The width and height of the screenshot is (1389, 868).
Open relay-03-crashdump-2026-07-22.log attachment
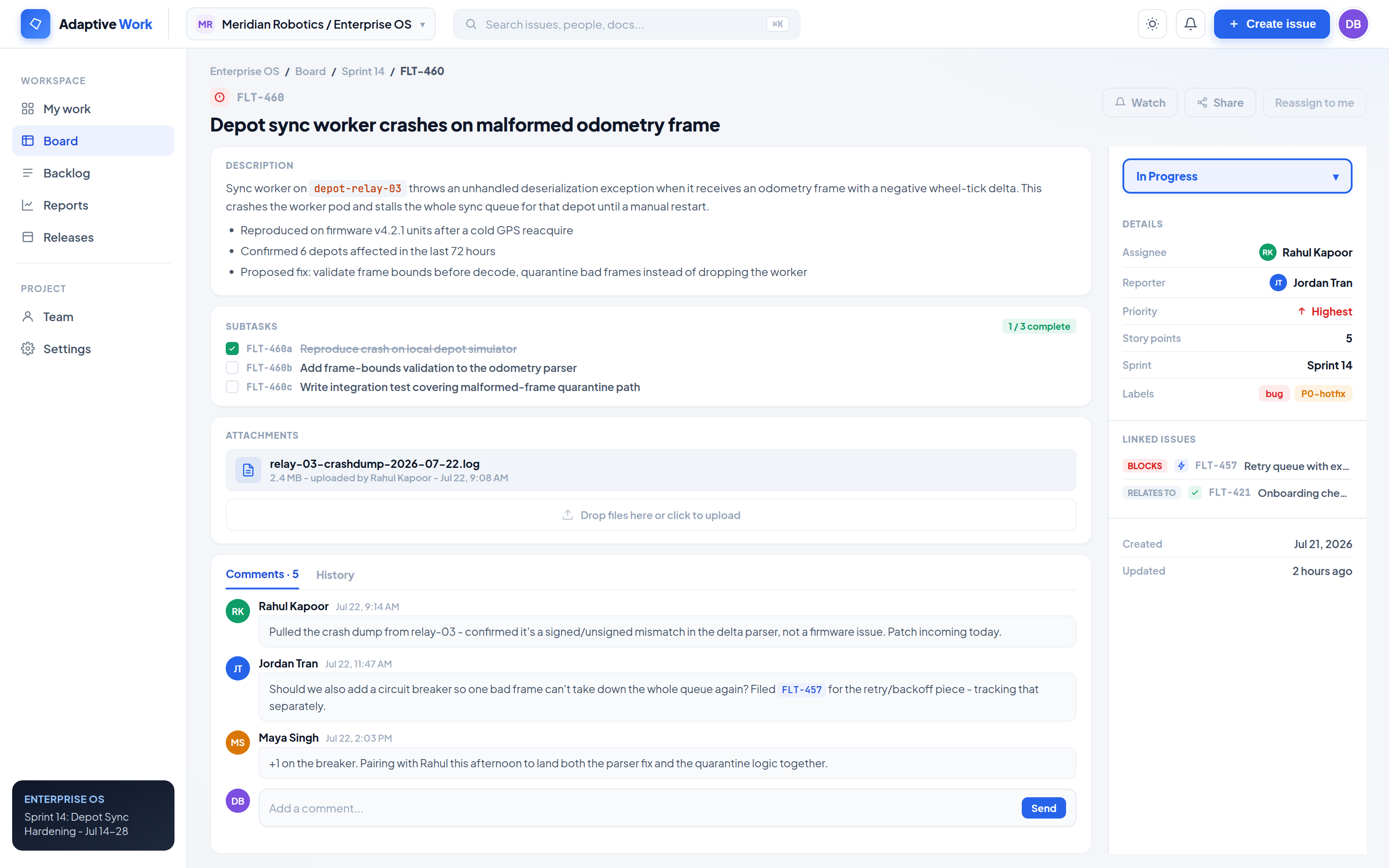pos(651,470)
